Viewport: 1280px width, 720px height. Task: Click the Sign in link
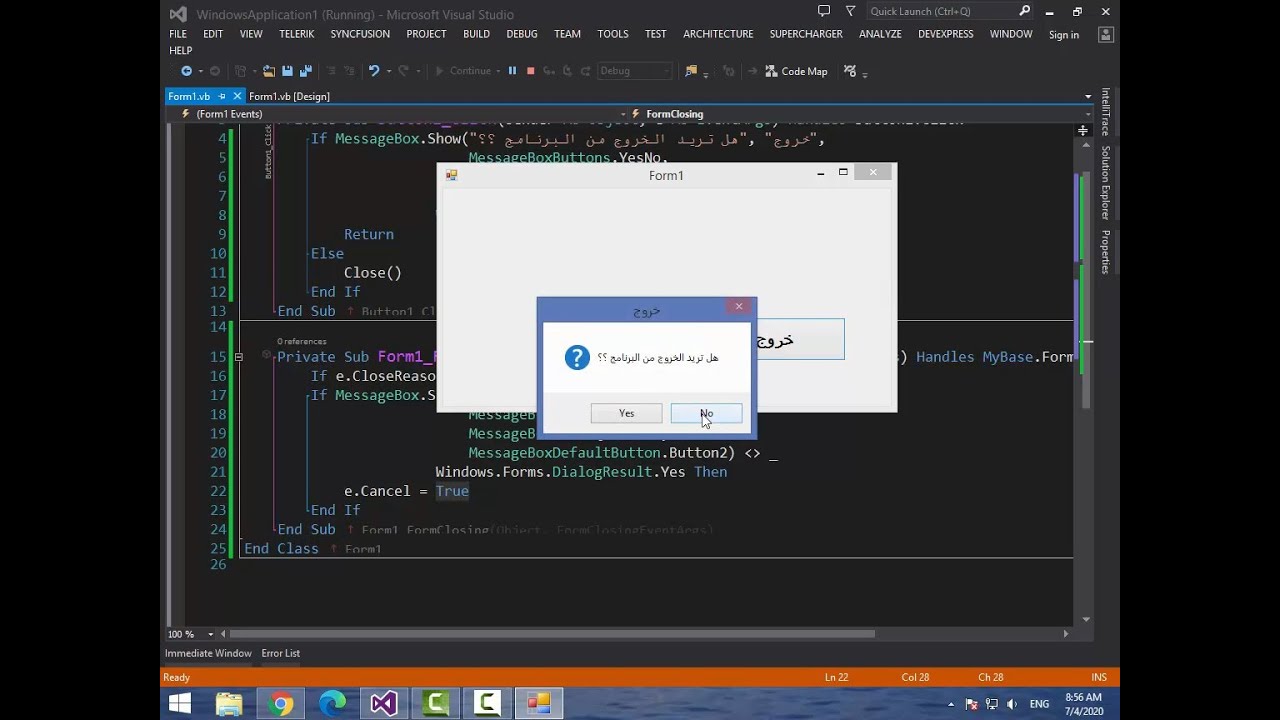[1064, 35]
